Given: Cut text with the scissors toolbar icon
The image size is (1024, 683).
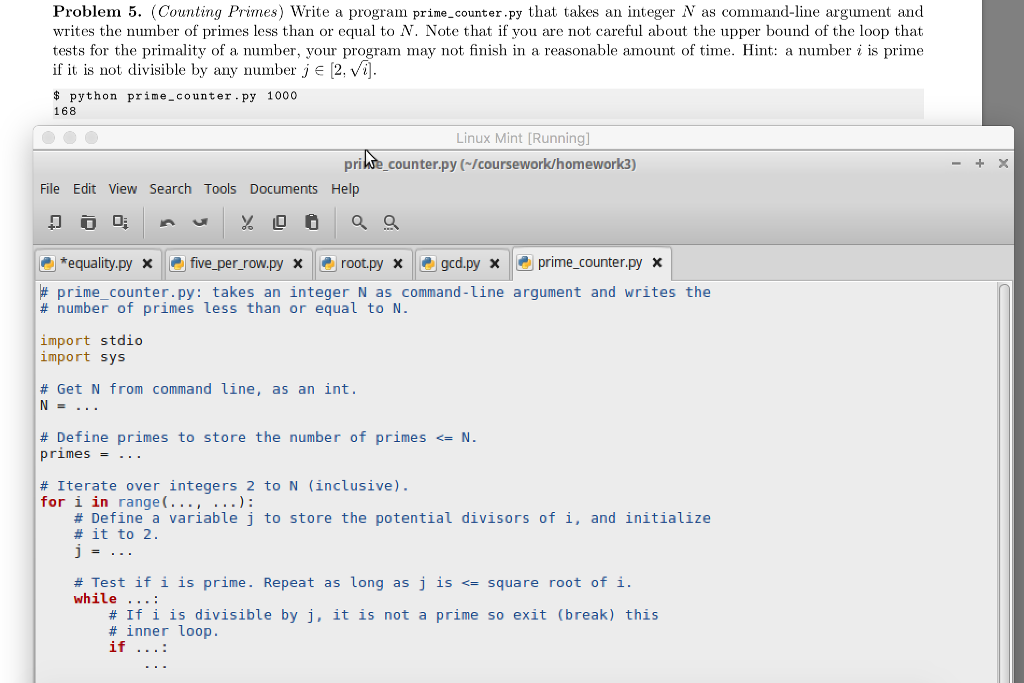Looking at the screenshot, I should click(x=247, y=222).
